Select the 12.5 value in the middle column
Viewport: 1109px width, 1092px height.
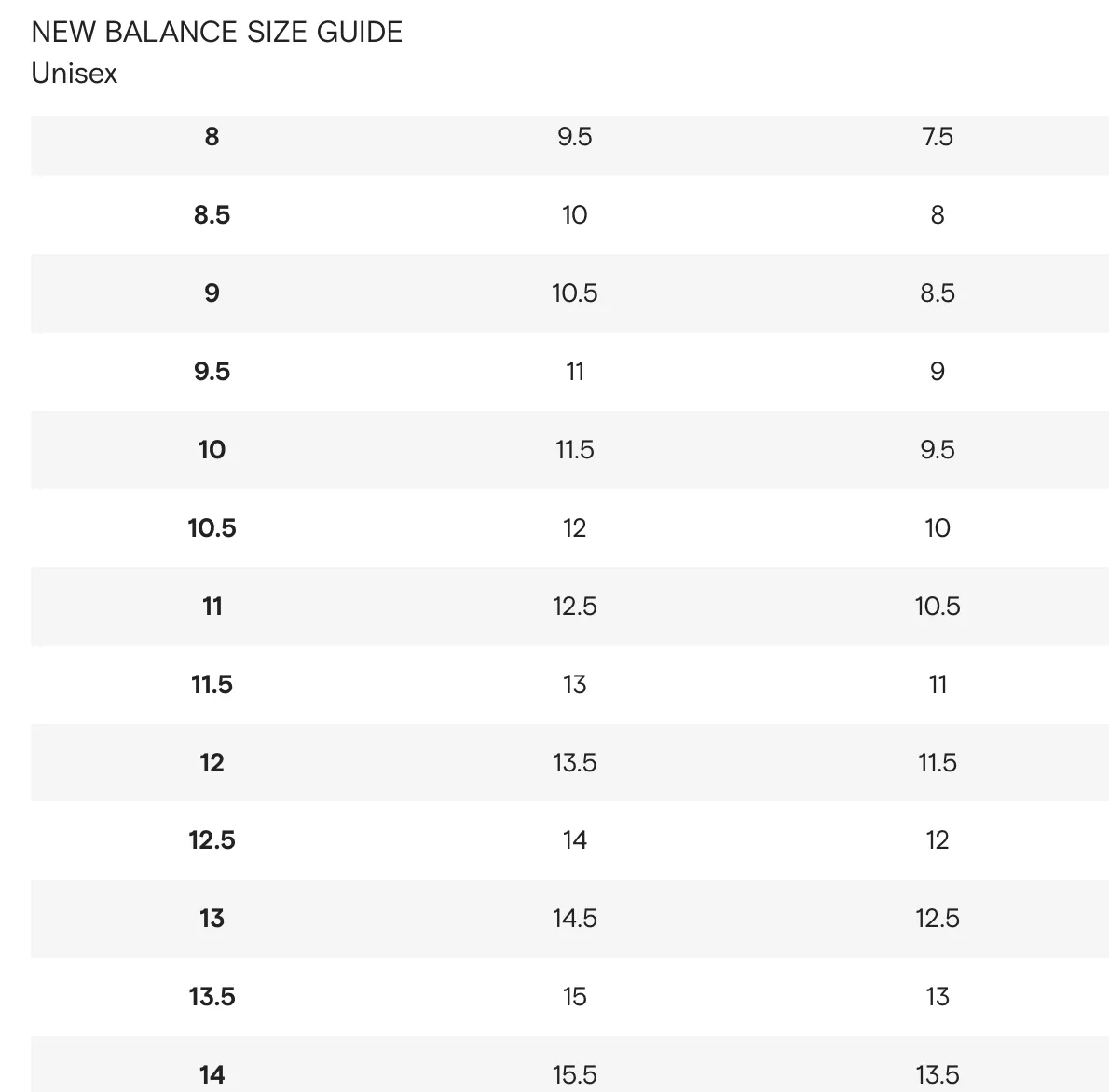(x=575, y=607)
